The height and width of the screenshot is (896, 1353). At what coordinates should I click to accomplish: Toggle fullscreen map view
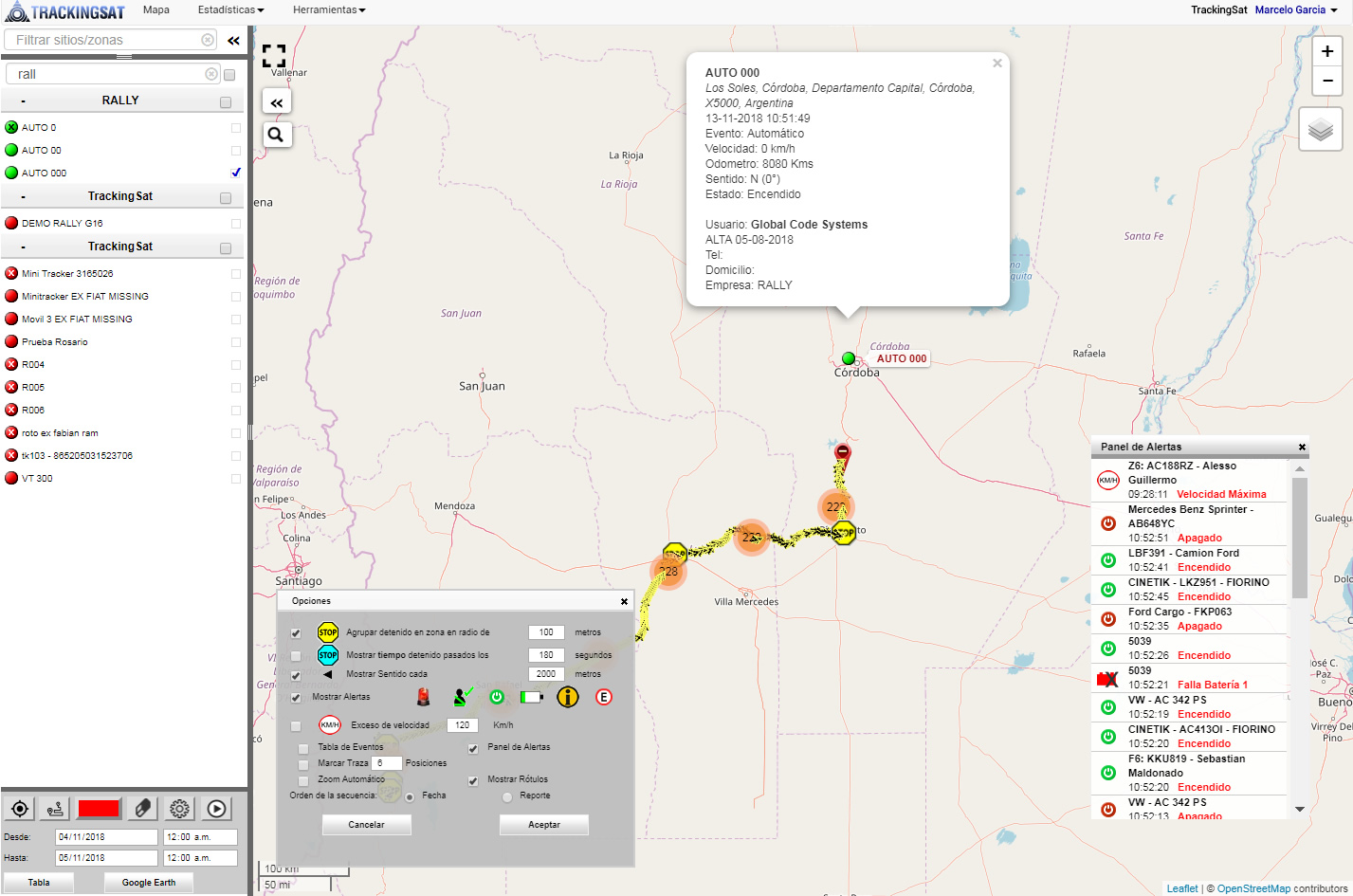coord(274,56)
